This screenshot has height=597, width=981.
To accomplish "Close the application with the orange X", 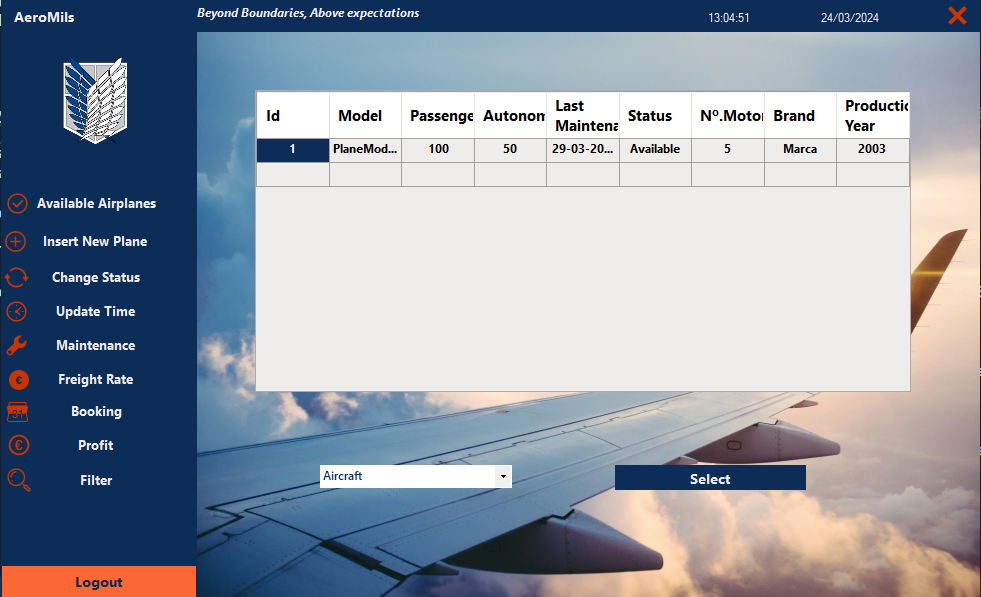I will point(957,15).
